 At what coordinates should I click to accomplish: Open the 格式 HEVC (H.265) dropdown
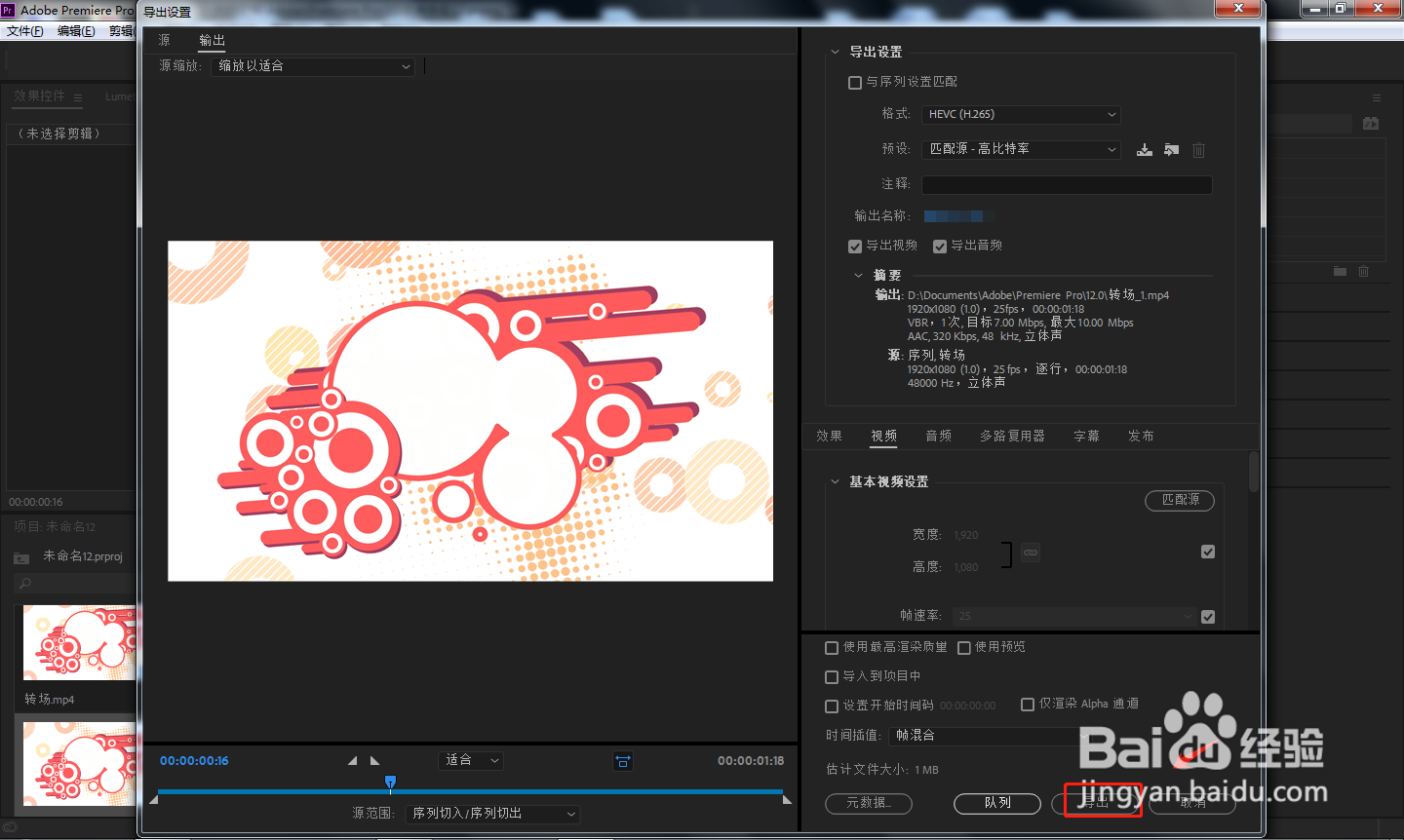(x=1021, y=114)
